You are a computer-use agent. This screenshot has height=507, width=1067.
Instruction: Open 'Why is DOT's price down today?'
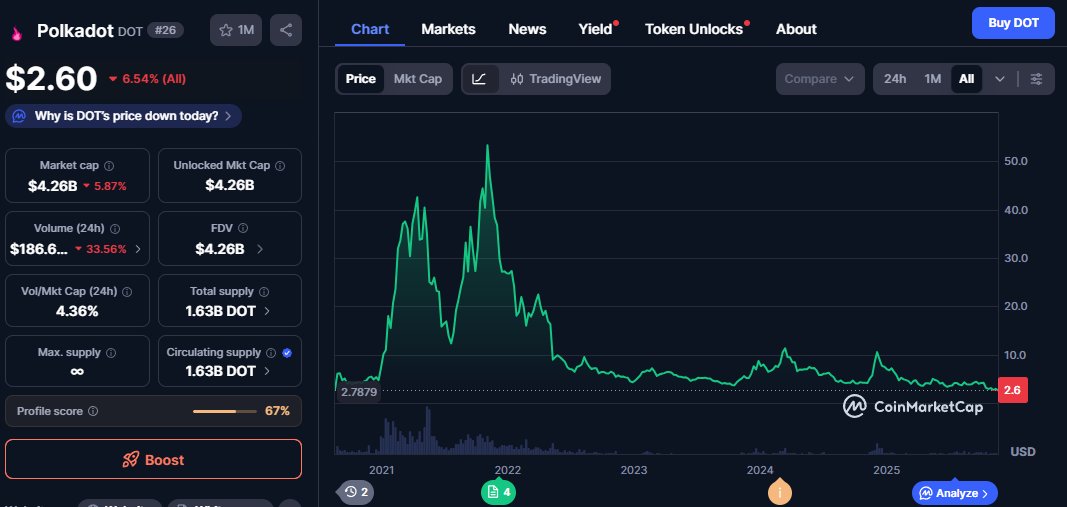[x=123, y=116]
